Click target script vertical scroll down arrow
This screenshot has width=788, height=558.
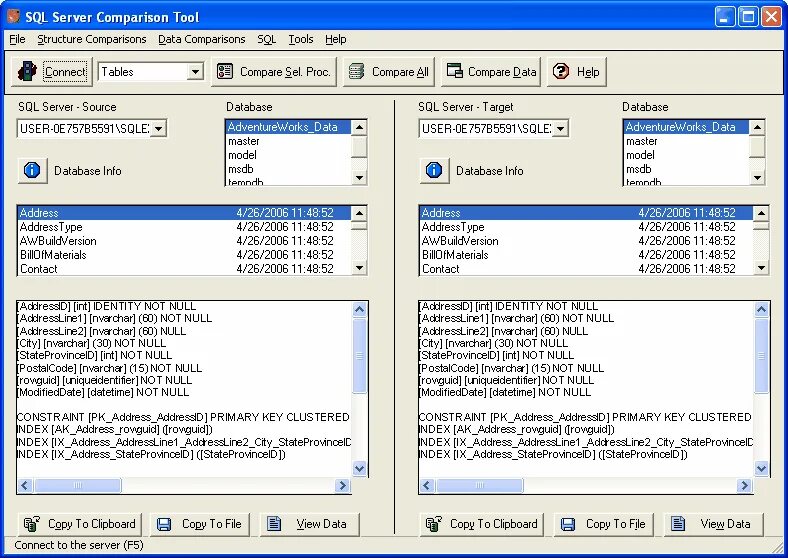tap(761, 469)
